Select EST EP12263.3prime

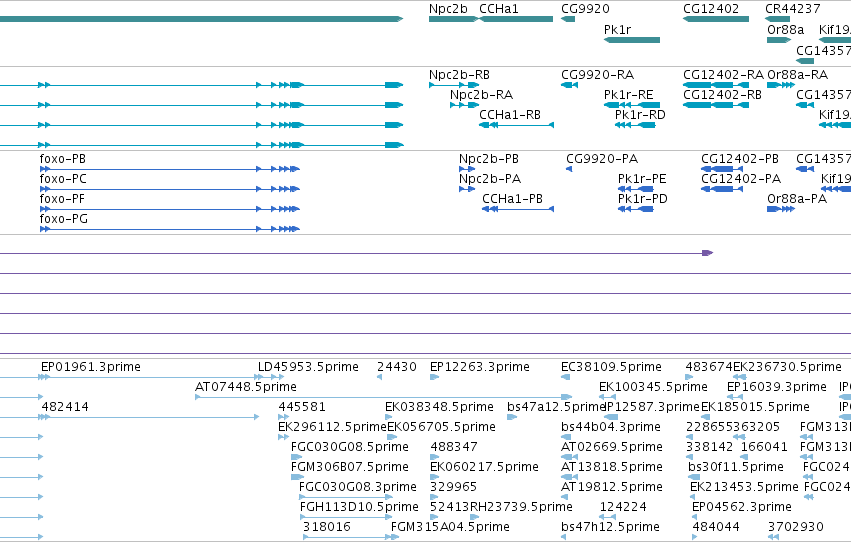click(479, 367)
